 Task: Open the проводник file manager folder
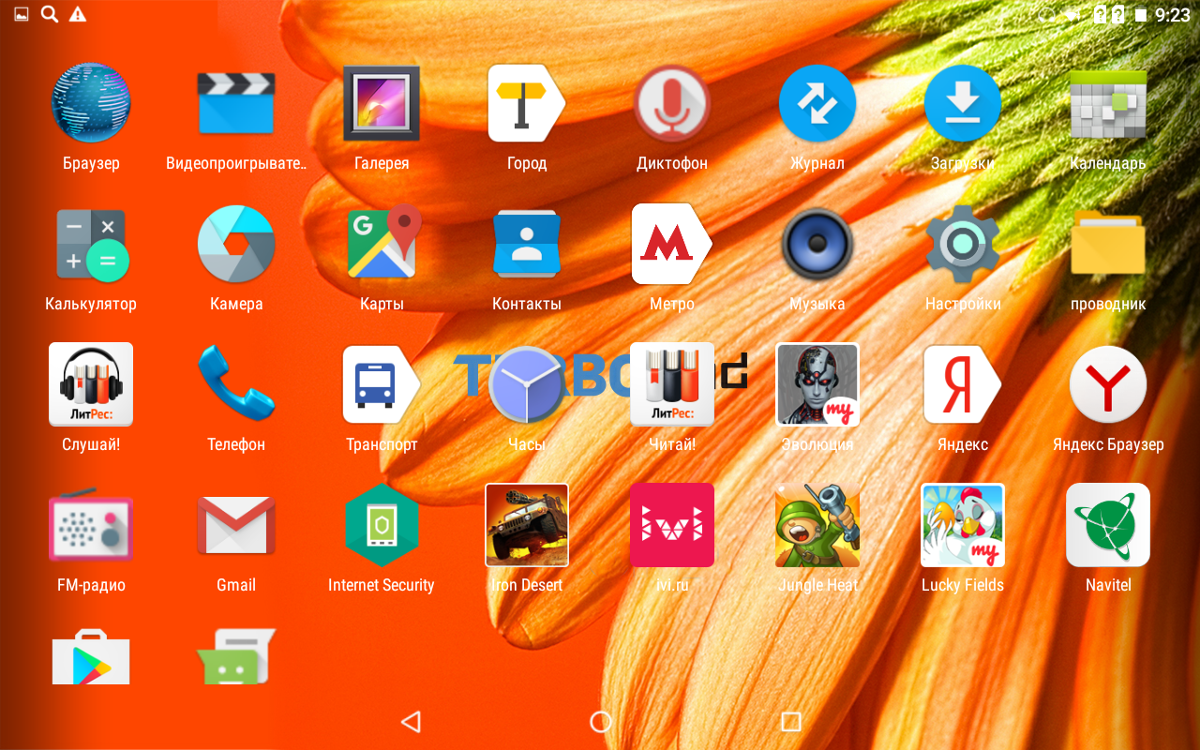click(x=1108, y=244)
